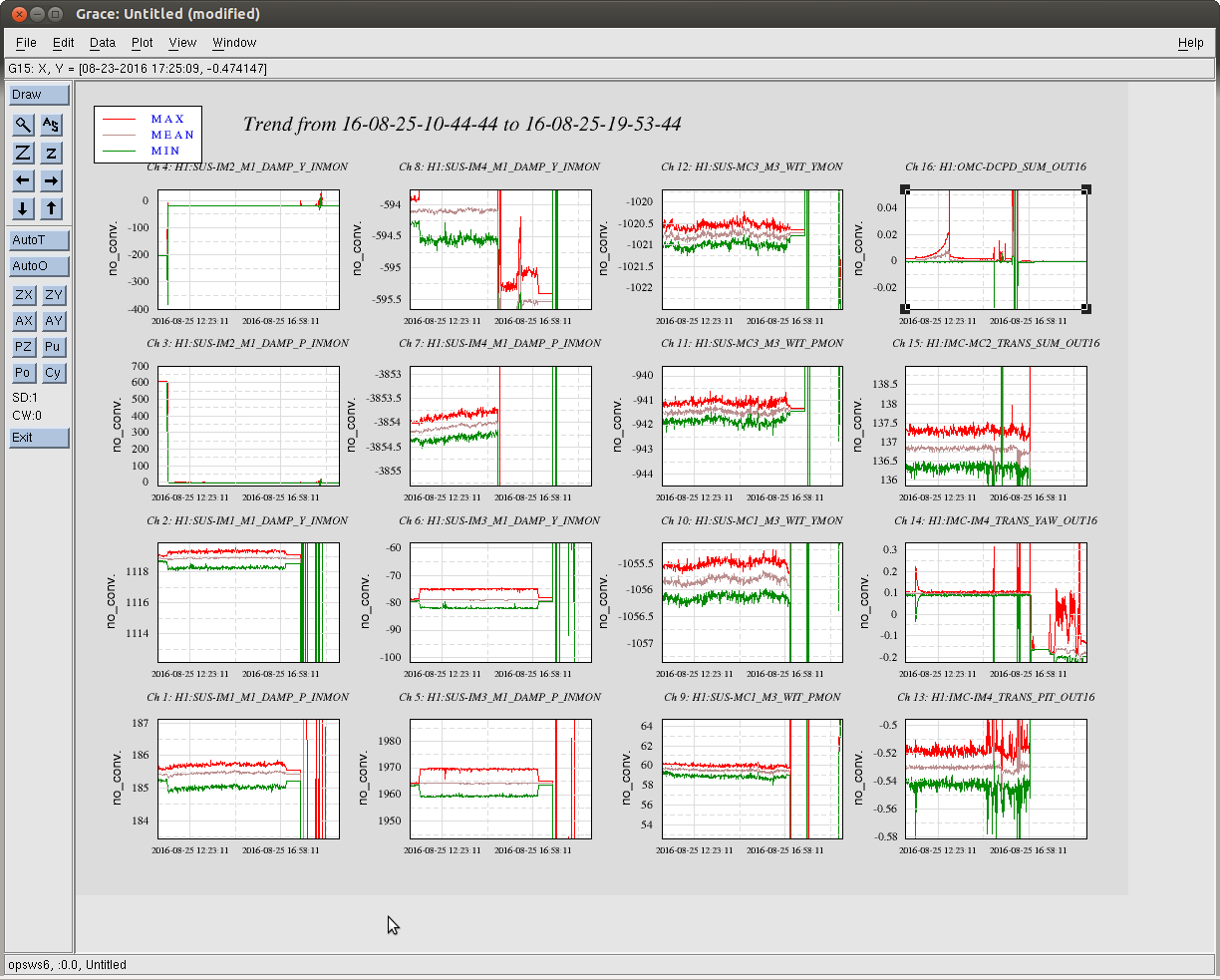Select the Ch 8 SUS-IM4_M1_DAMP_Y_INMON plot
1220x980 pixels.
(500, 249)
